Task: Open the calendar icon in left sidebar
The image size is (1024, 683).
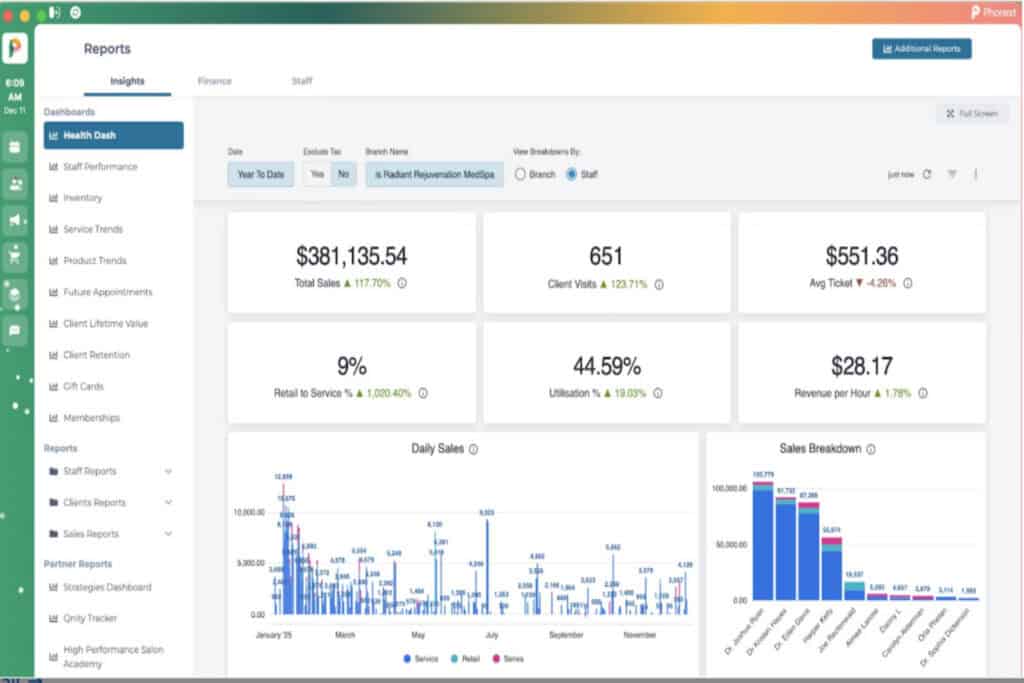Action: 16,147
